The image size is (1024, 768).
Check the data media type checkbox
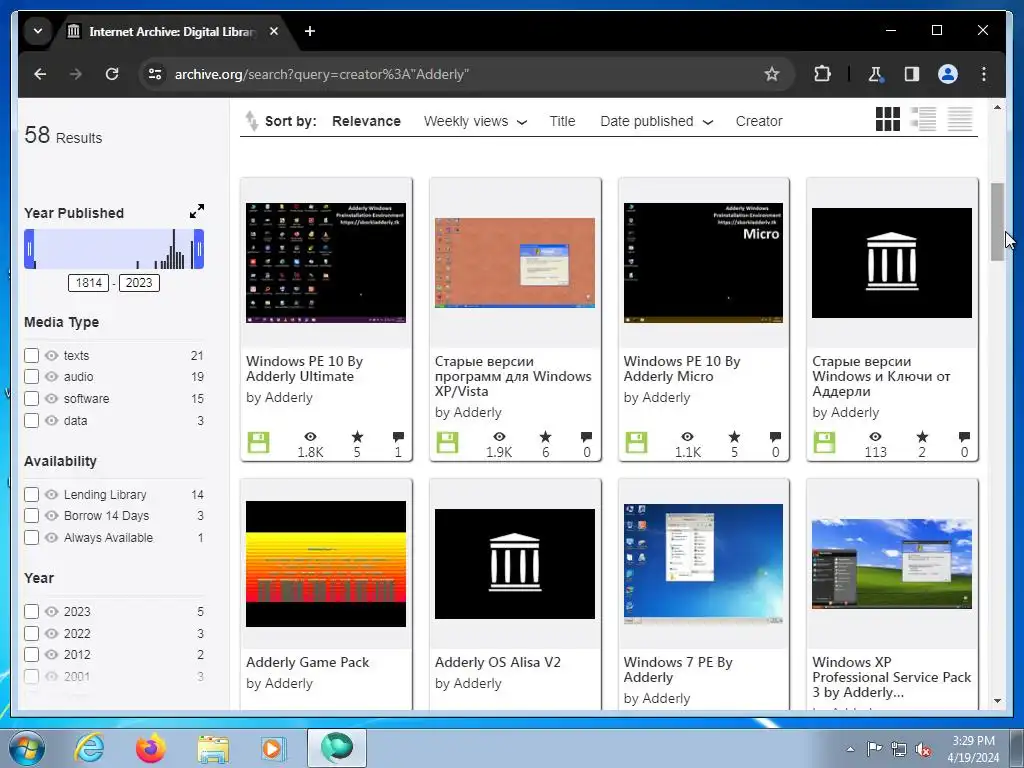[31, 421]
